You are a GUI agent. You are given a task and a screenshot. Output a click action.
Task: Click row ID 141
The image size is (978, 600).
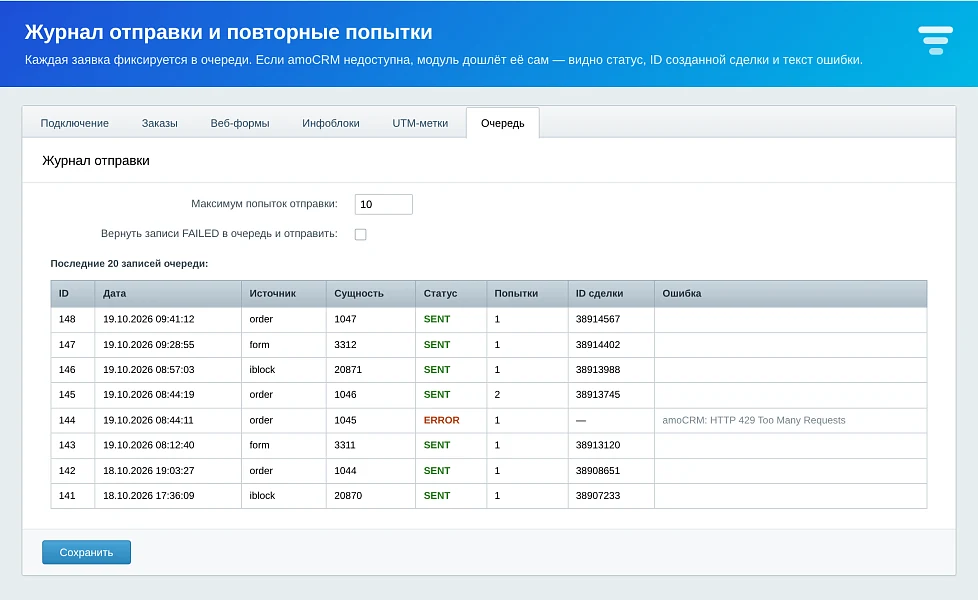coord(67,496)
